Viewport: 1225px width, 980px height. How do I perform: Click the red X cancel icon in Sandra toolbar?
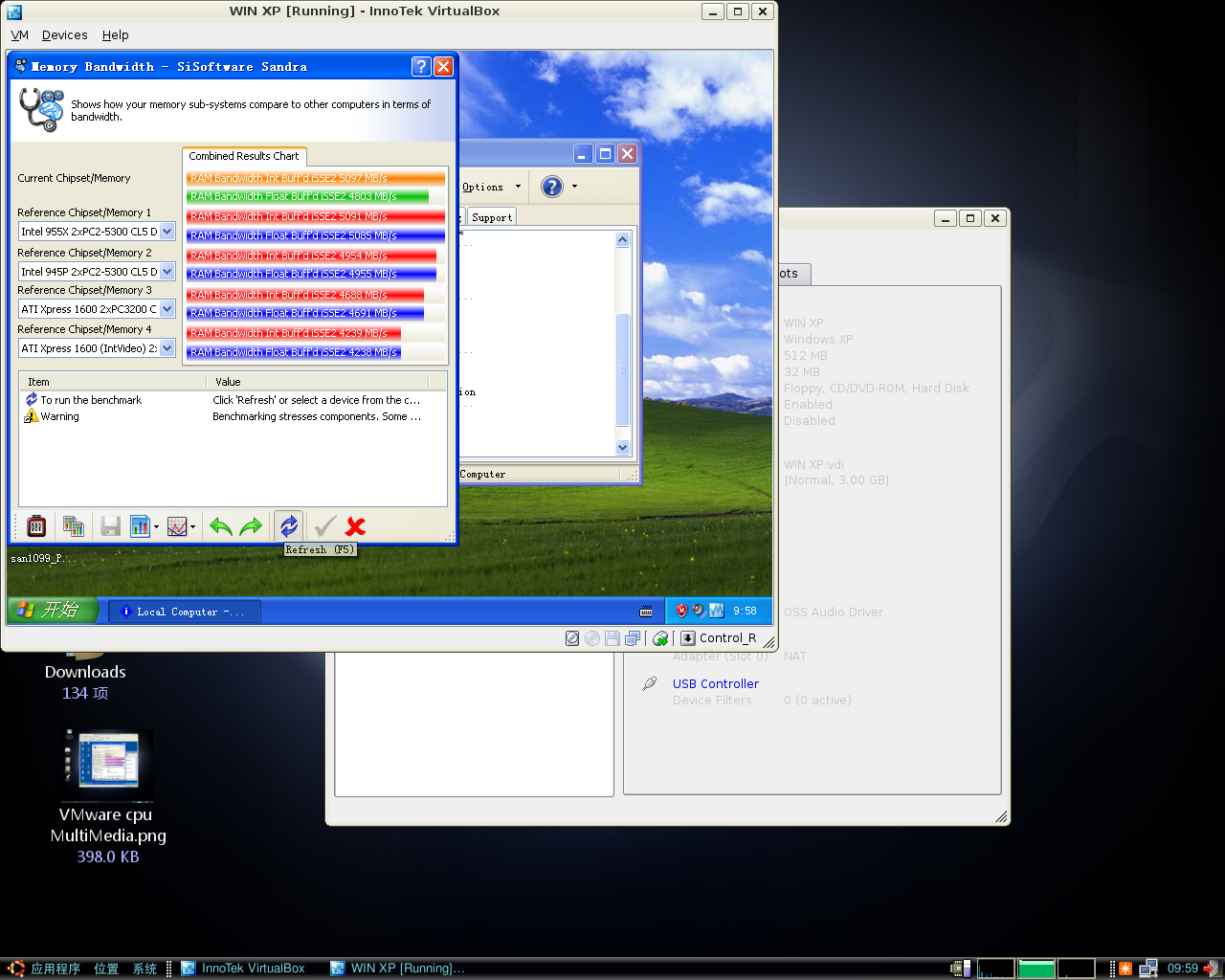click(355, 526)
